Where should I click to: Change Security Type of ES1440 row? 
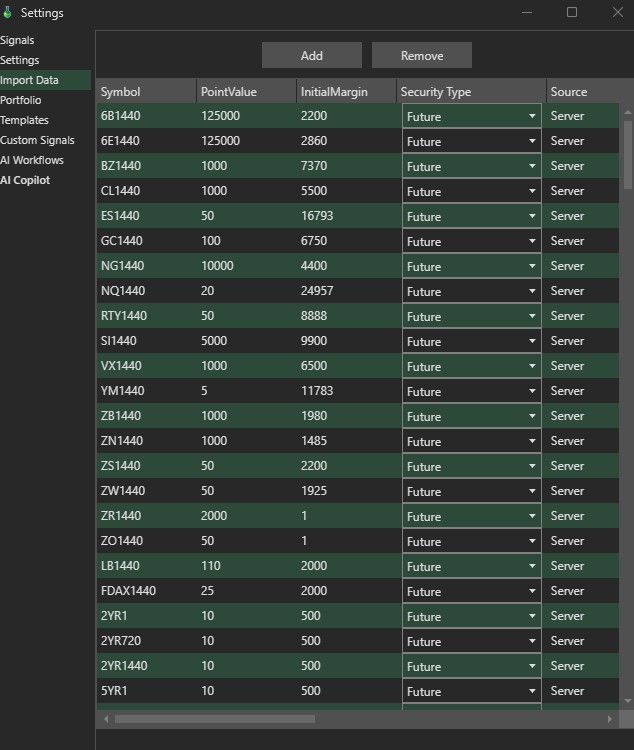pos(471,216)
